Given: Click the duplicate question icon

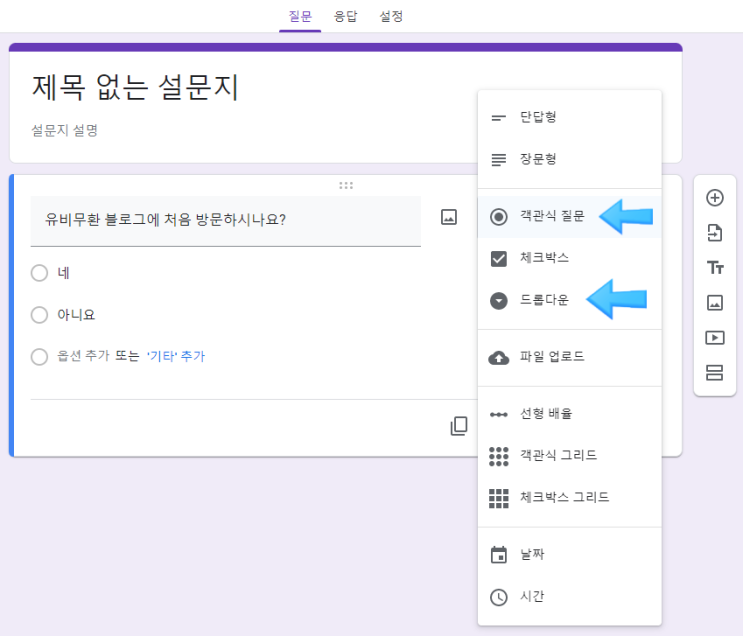Looking at the screenshot, I should pyautogui.click(x=459, y=426).
